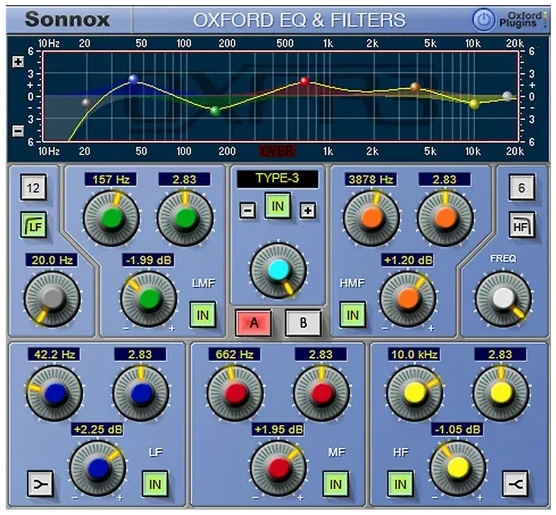Click the +2.25 dB value field

[x=97, y=430]
